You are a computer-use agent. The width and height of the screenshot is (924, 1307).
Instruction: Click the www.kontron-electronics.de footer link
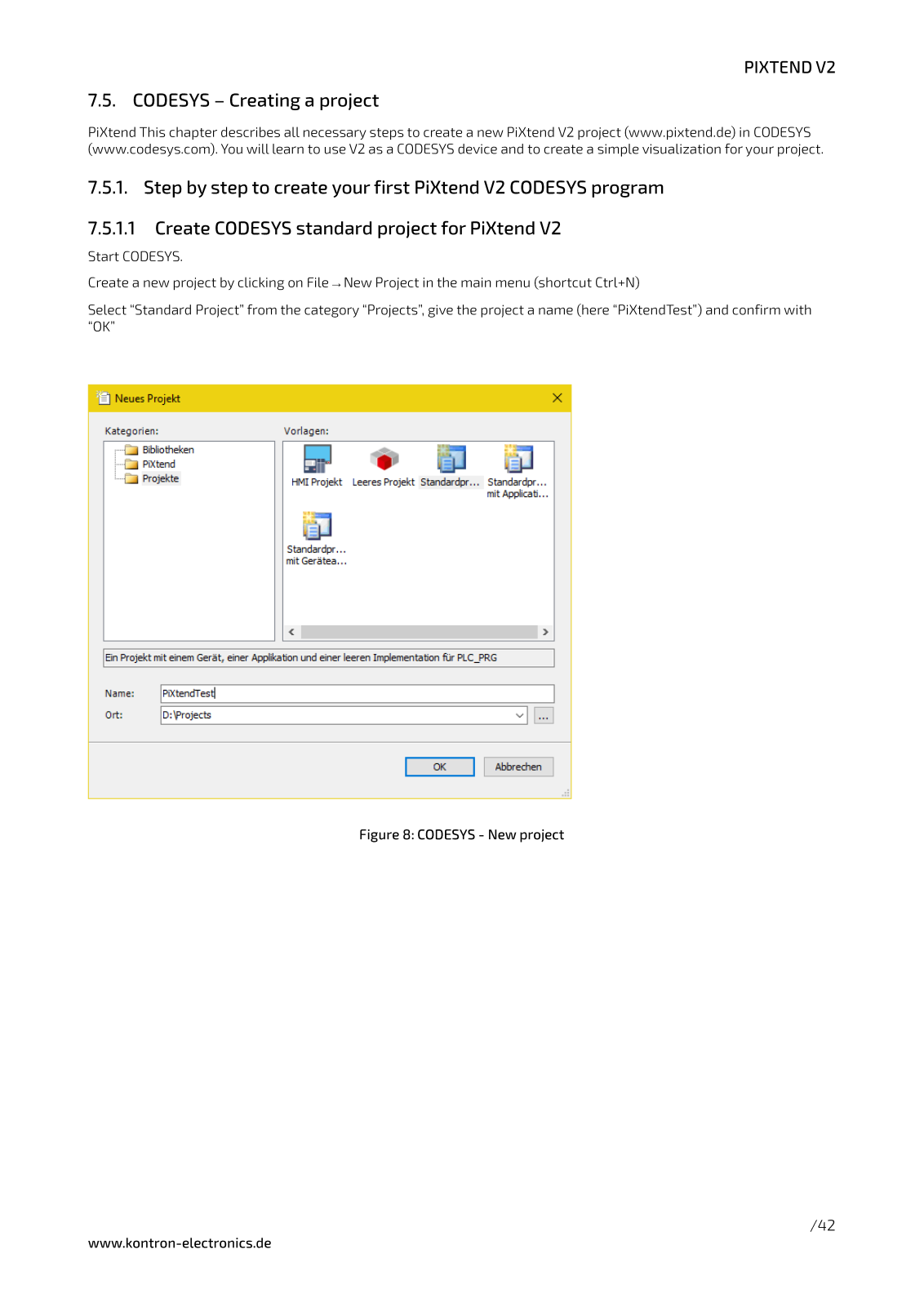coord(180,1243)
